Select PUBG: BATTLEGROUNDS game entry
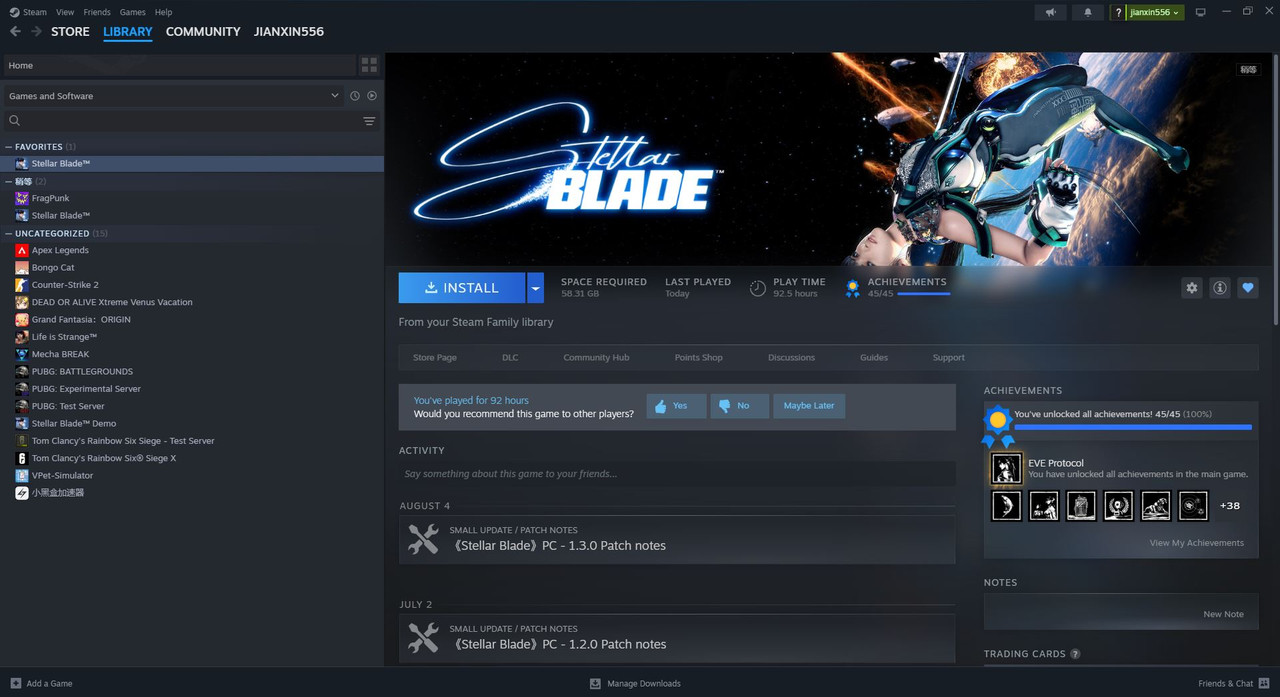Viewport: 1280px width, 697px height. [x=82, y=371]
